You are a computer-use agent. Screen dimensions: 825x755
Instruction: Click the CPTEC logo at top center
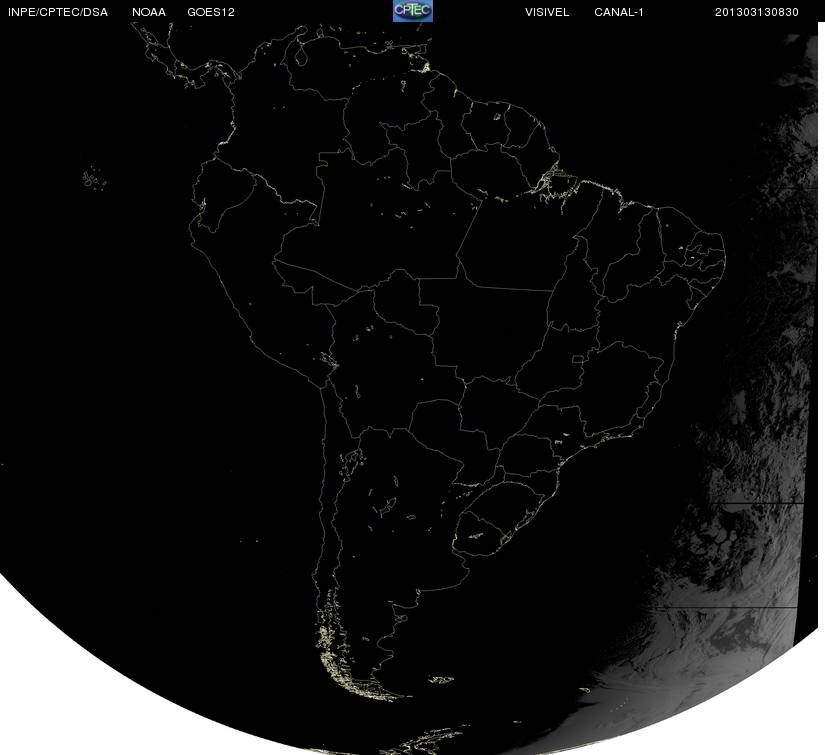coord(413,11)
